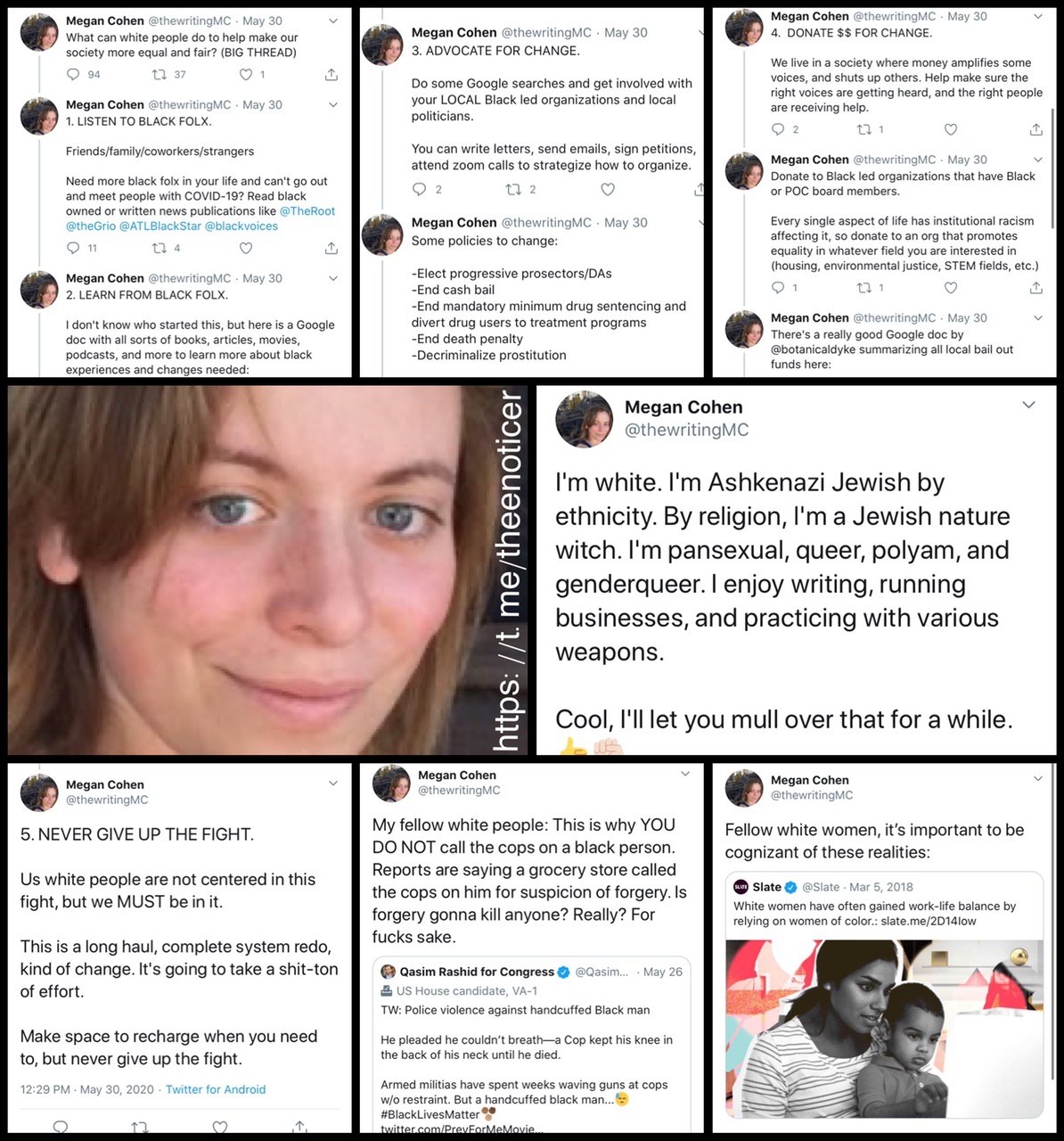The height and width of the screenshot is (1141, 1064).
Task: Expand options chevron on NEVER GIVE UP tweet
Action: coord(333,784)
